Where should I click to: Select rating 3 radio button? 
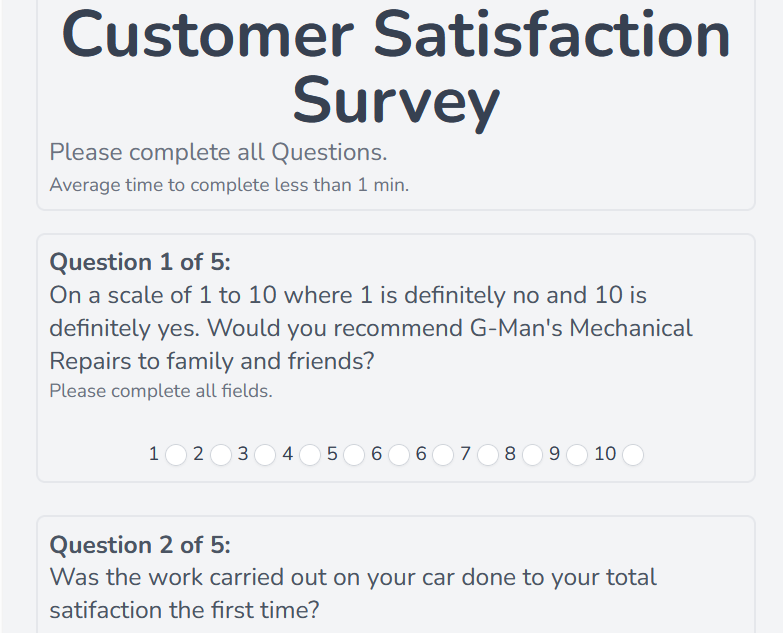[x=265, y=455]
